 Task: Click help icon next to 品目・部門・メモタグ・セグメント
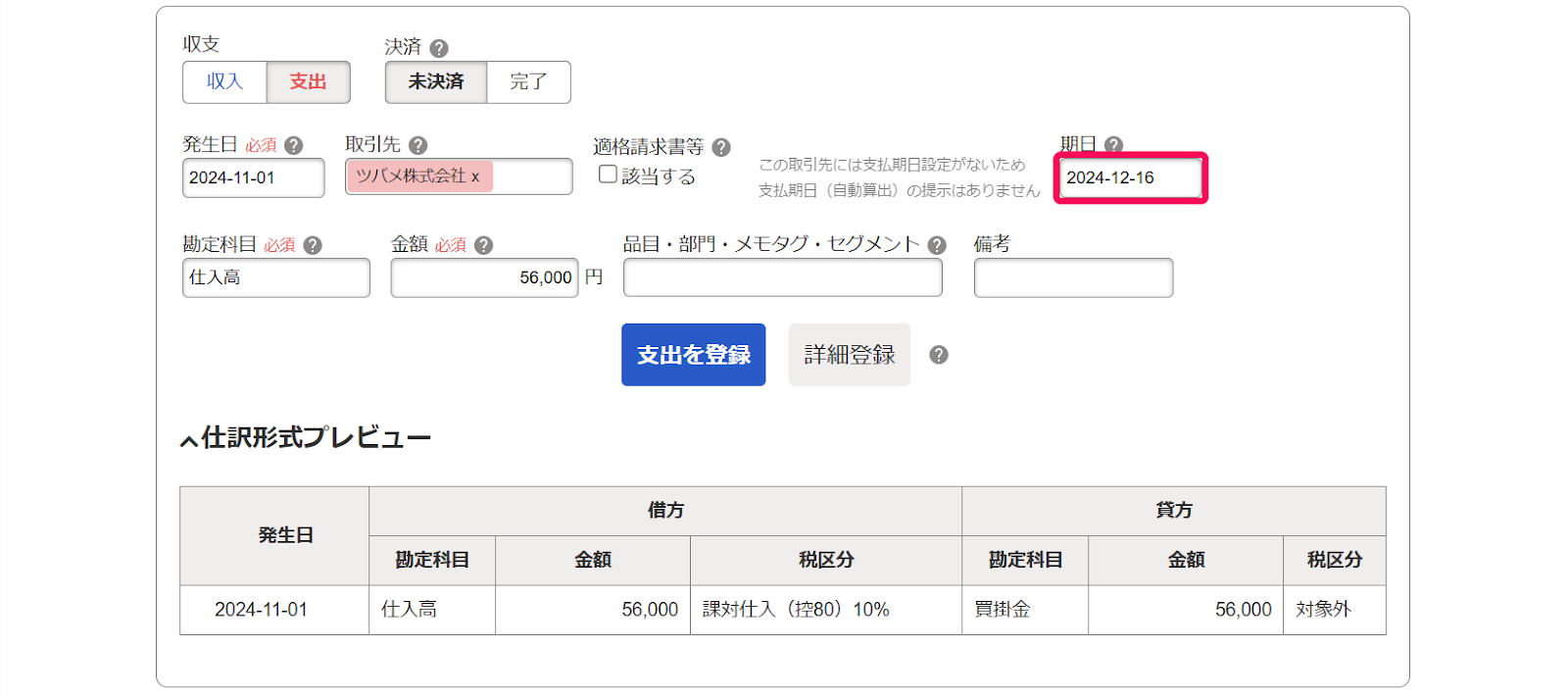point(937,246)
